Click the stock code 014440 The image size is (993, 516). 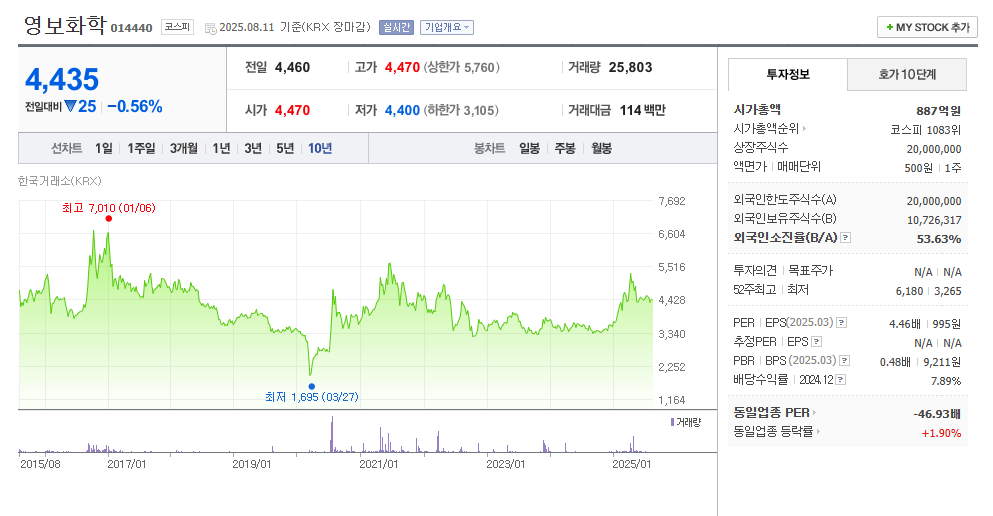tap(132, 28)
